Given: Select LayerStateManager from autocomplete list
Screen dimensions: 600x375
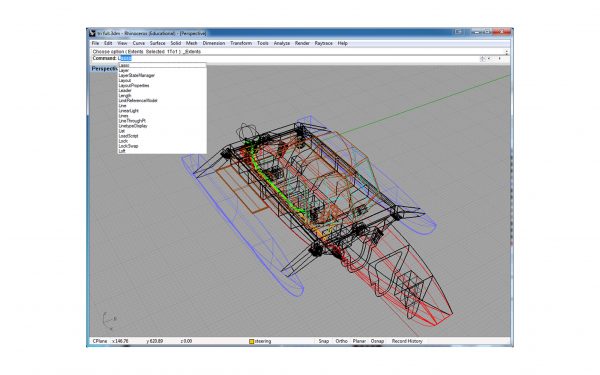Looking at the screenshot, I should tap(137, 75).
